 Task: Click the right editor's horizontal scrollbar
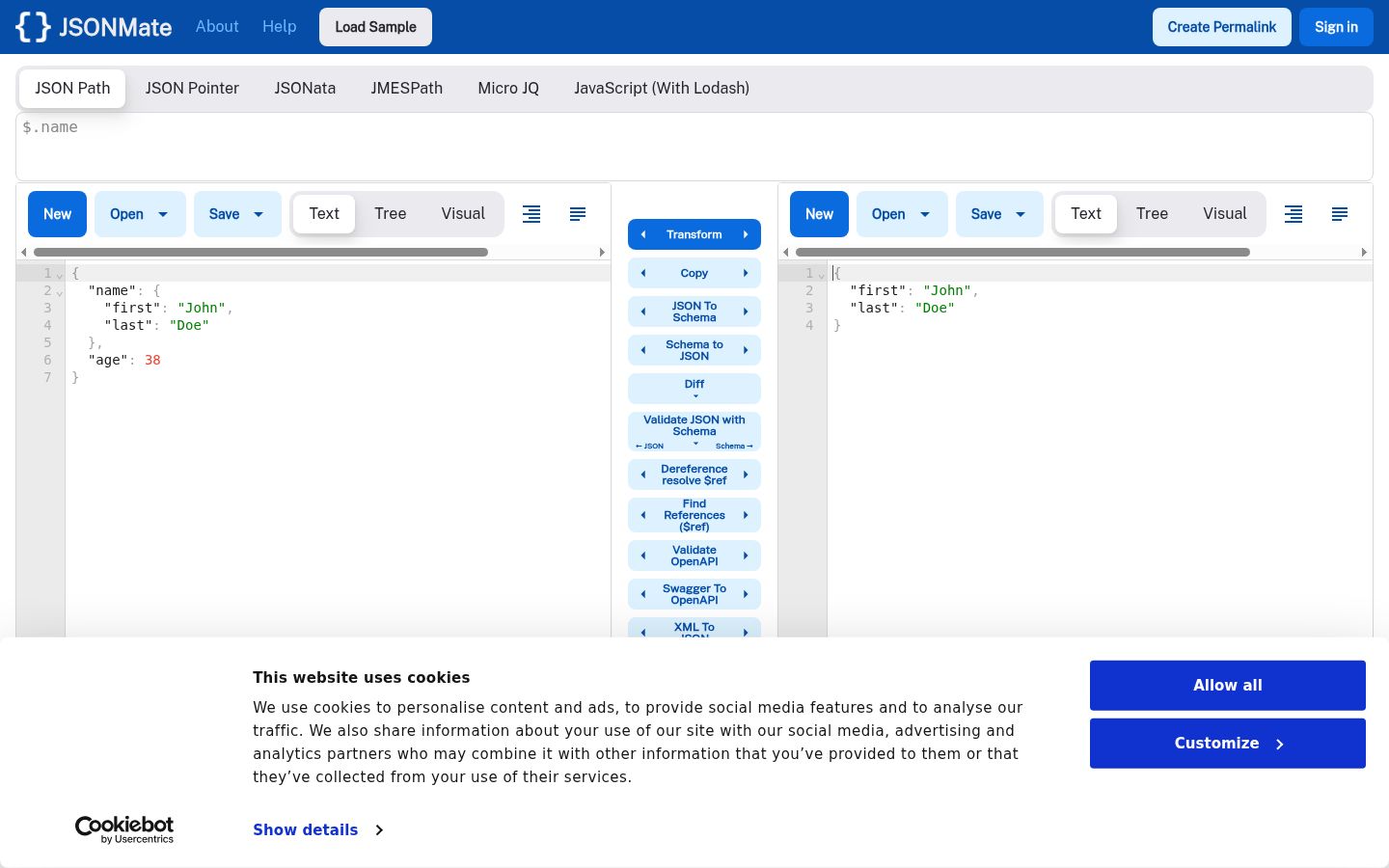pyautogui.click(x=1022, y=253)
